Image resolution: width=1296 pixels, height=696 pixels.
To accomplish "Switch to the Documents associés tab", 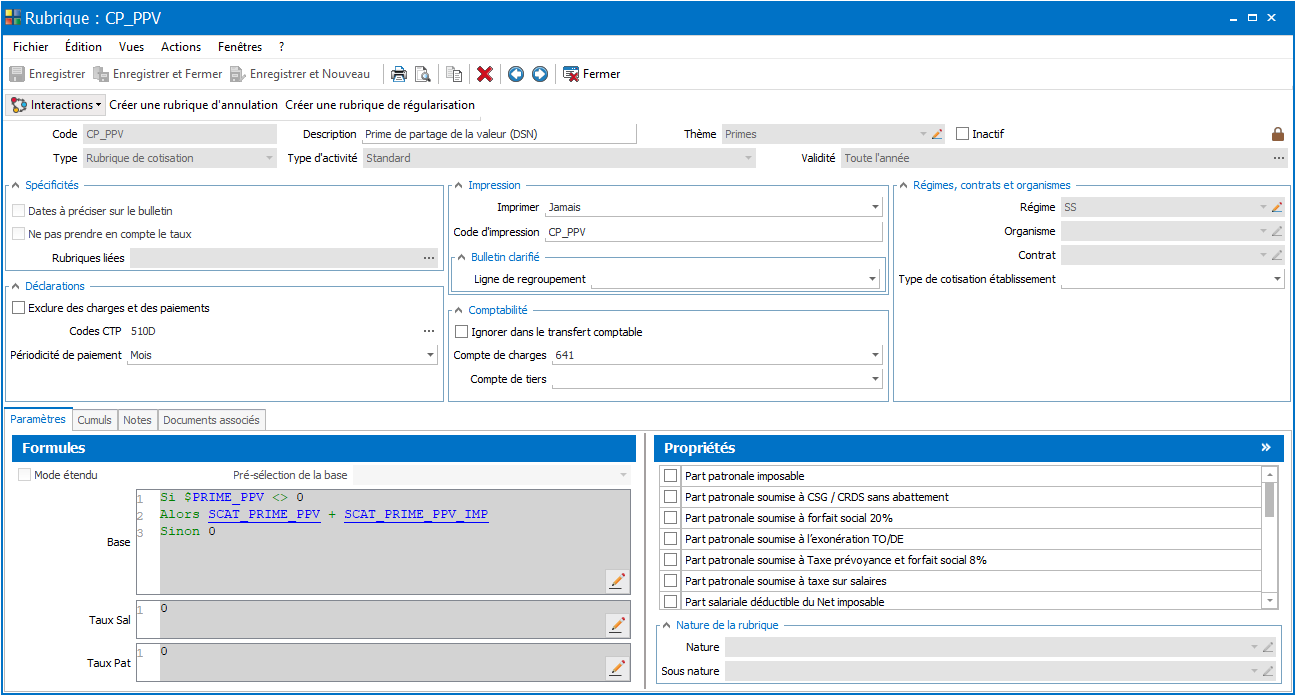I will [211, 420].
